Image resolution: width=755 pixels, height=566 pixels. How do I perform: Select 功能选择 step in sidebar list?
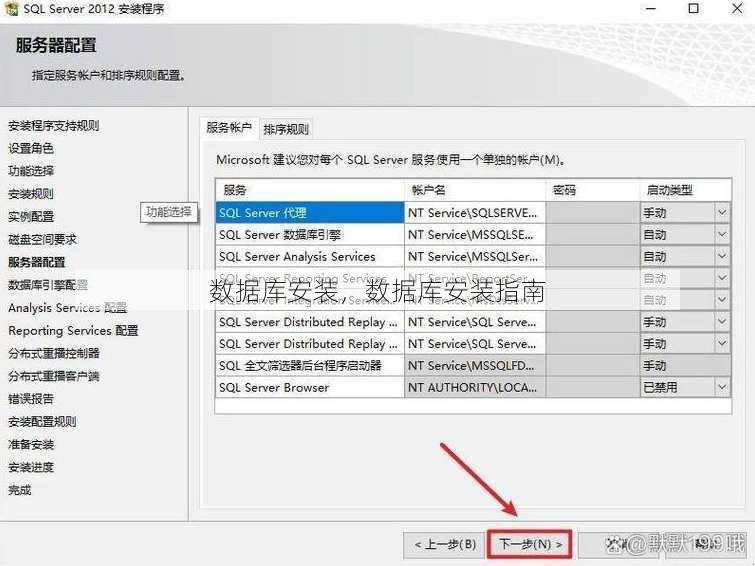[31, 171]
